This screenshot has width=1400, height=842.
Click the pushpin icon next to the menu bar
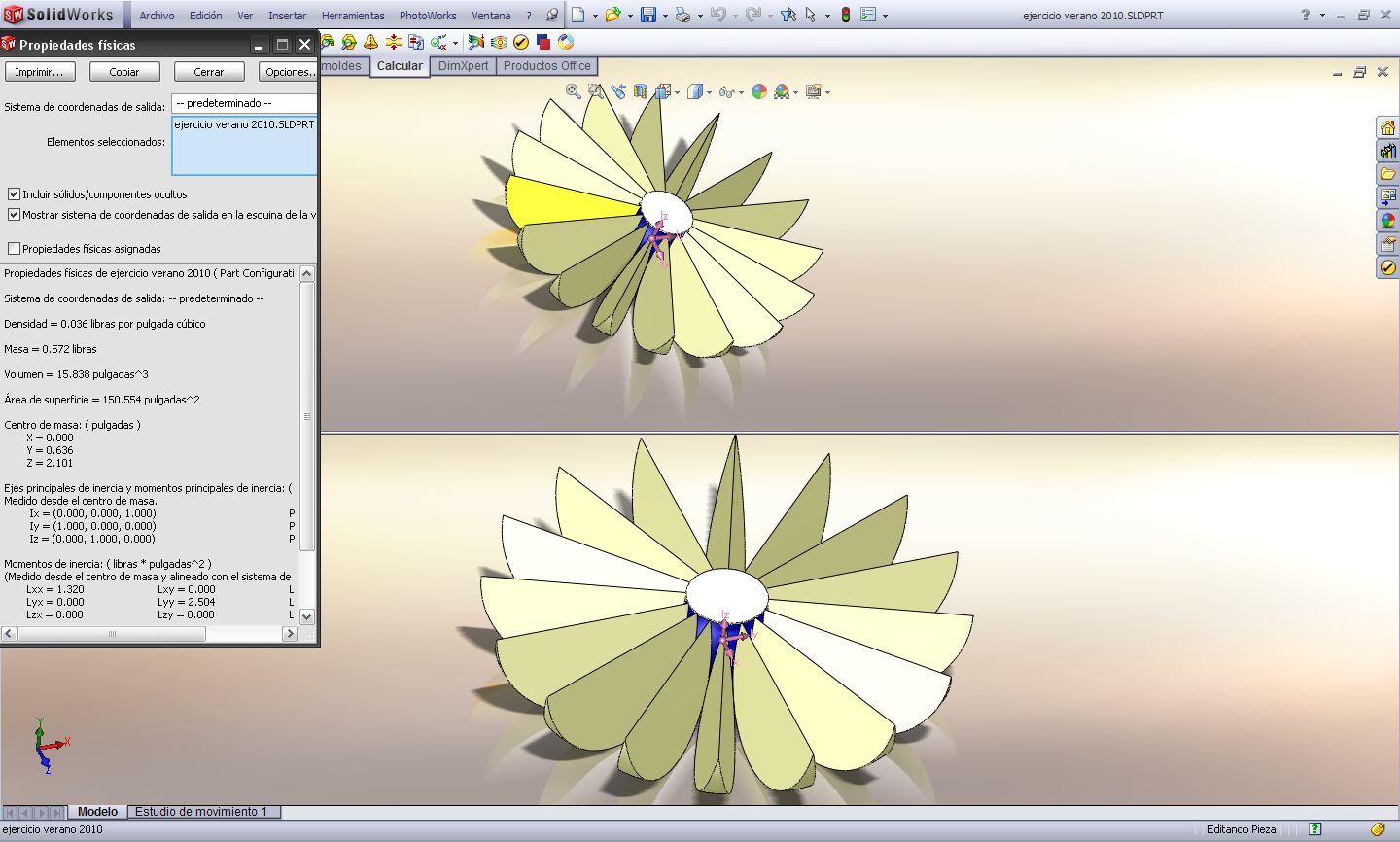point(552,15)
